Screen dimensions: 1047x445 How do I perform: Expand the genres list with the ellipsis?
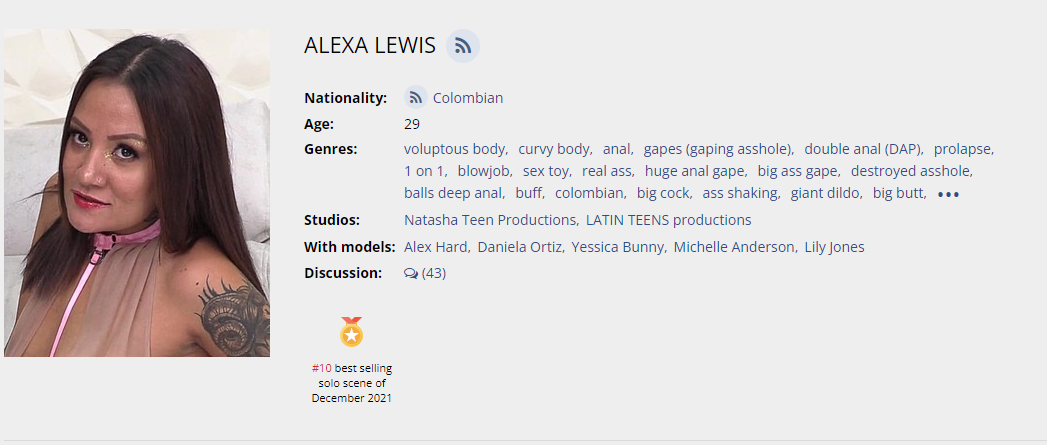pos(948,194)
